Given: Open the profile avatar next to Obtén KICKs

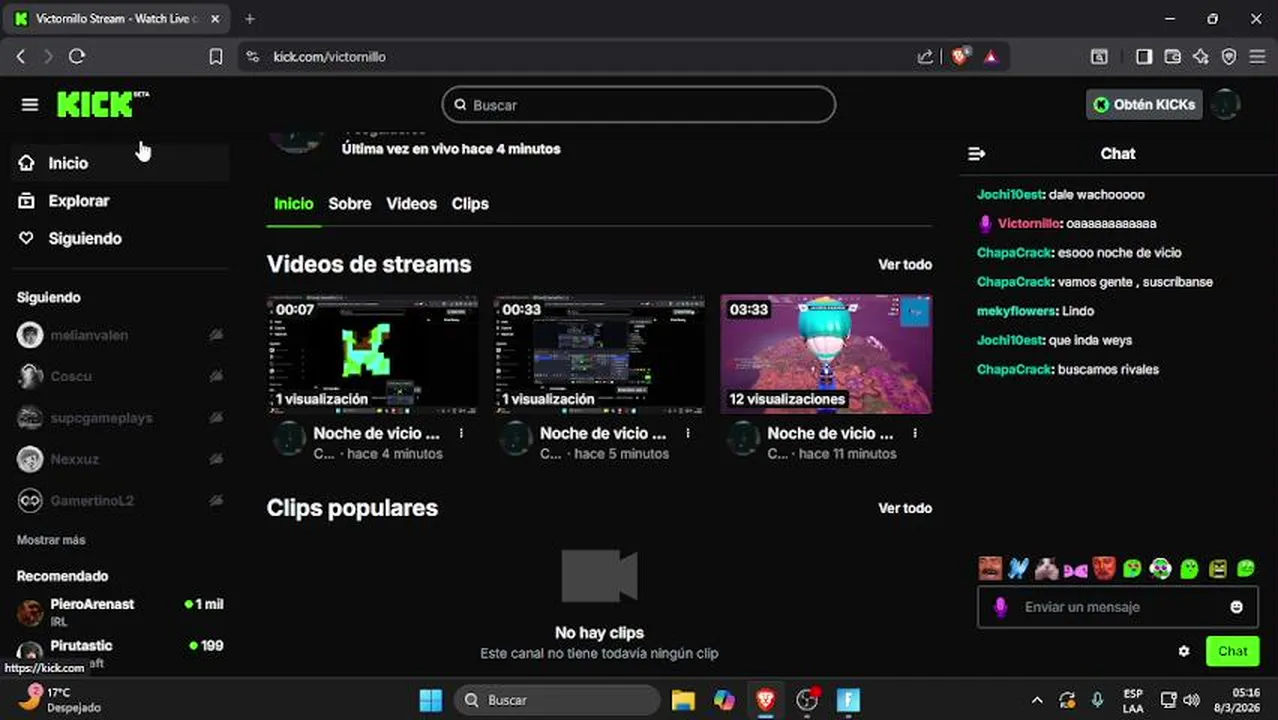Looking at the screenshot, I should [x=1225, y=104].
